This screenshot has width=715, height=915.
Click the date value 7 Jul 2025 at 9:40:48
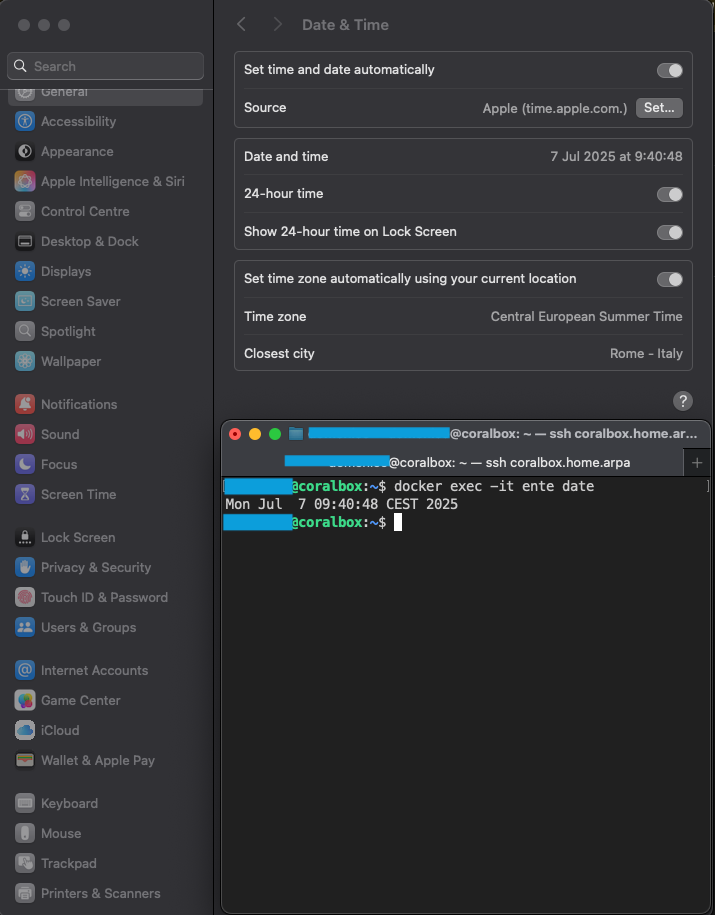[616, 156]
